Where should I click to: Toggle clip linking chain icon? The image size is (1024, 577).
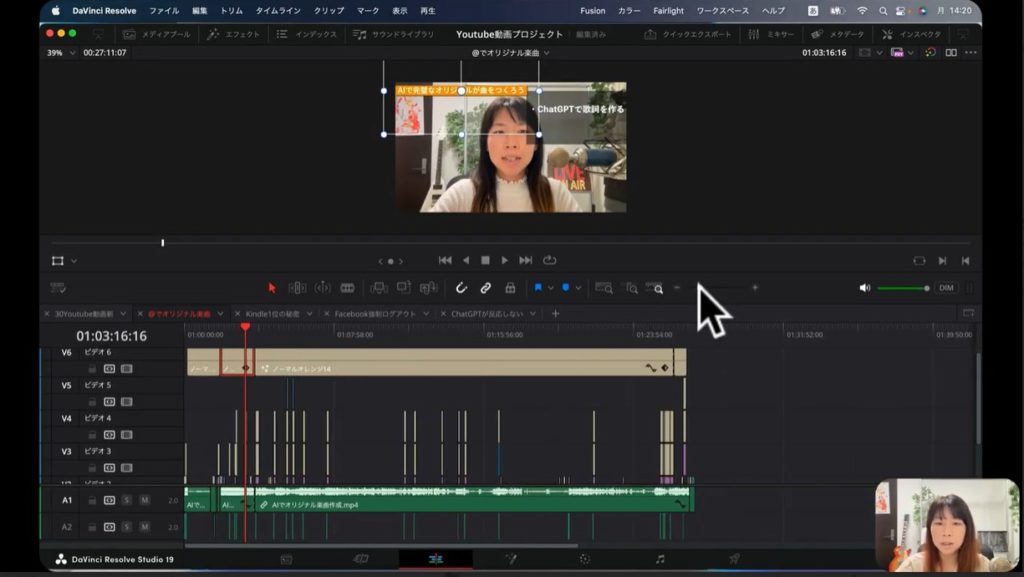485,288
